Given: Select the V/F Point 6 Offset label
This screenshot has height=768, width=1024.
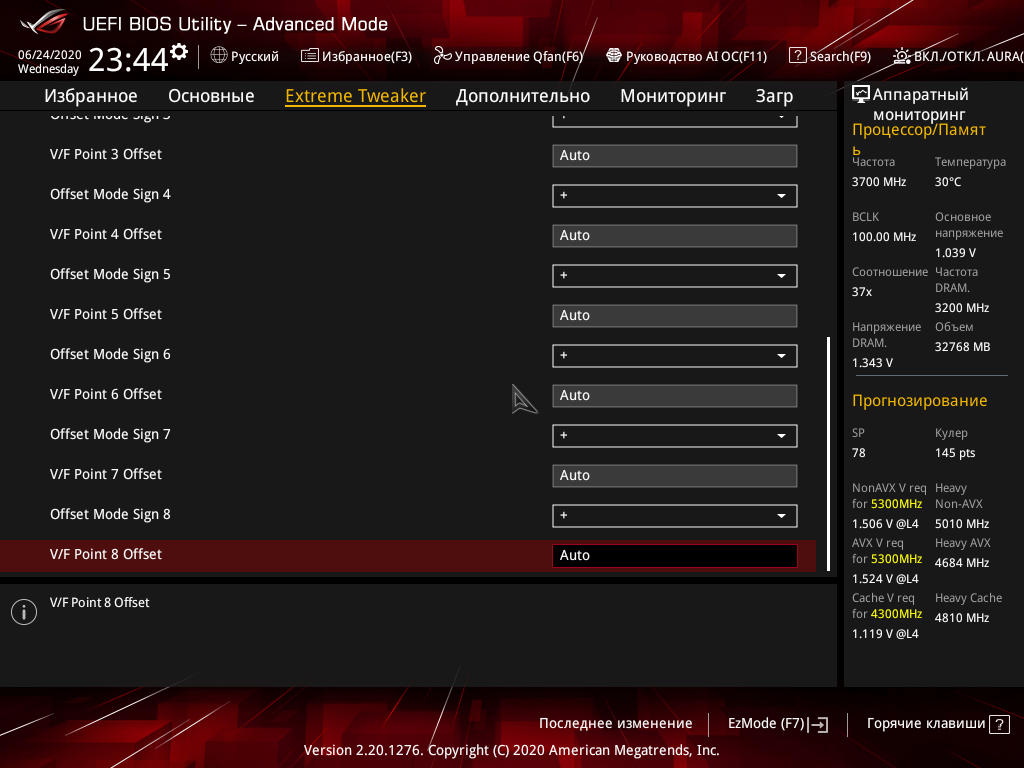Looking at the screenshot, I should click(106, 394).
